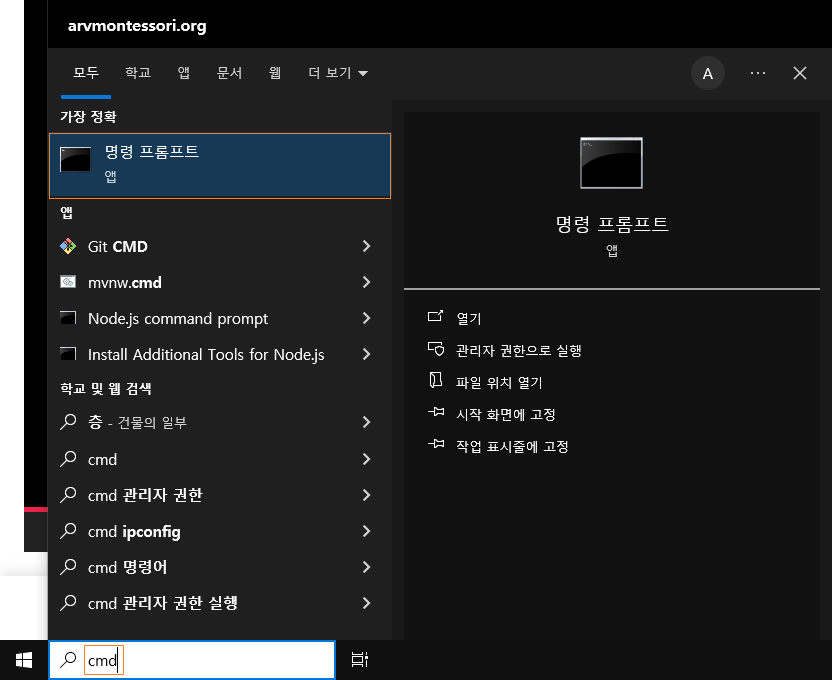Click the mvnw.cmd file icon
The width and height of the screenshot is (832, 680).
(68, 282)
